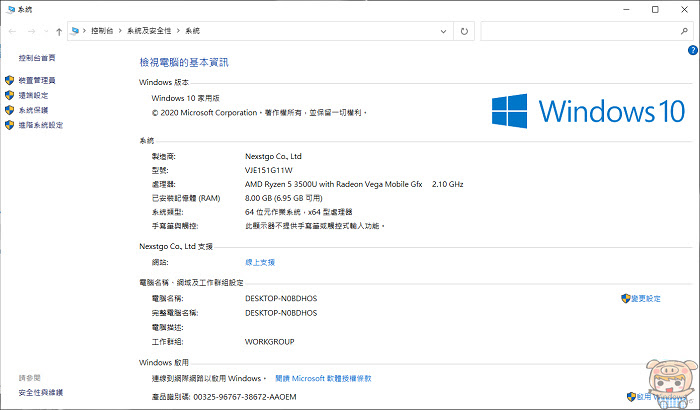The image size is (700, 410).
Task: Open 遠端設定 link
Action: point(33,95)
